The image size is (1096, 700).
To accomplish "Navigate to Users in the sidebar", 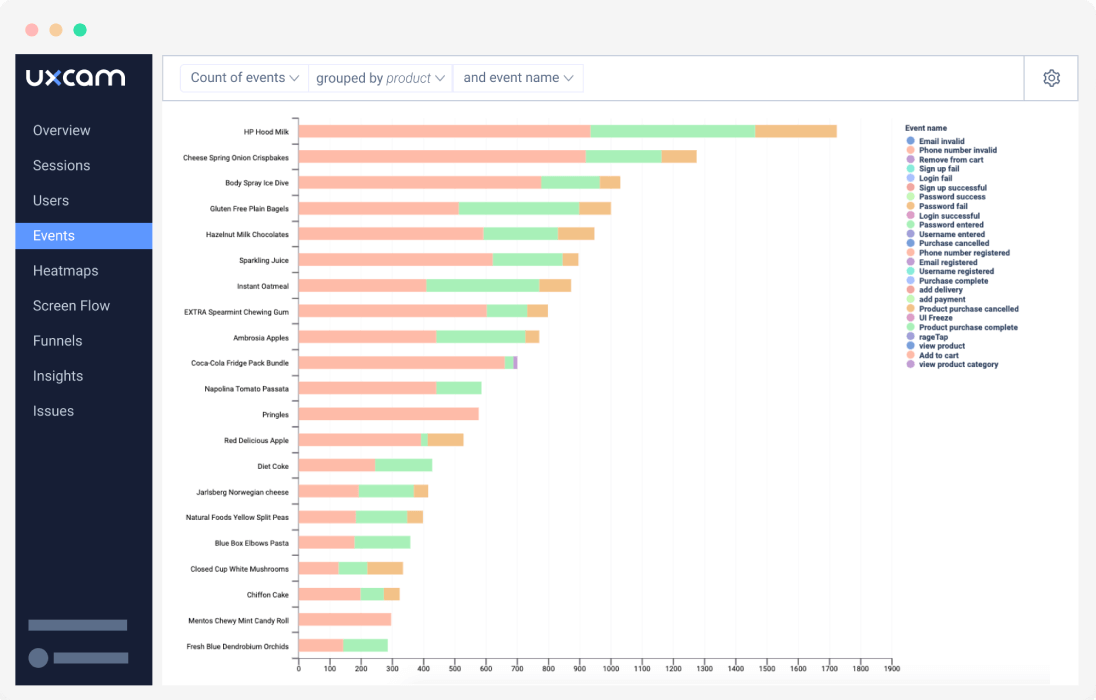I will coord(51,200).
